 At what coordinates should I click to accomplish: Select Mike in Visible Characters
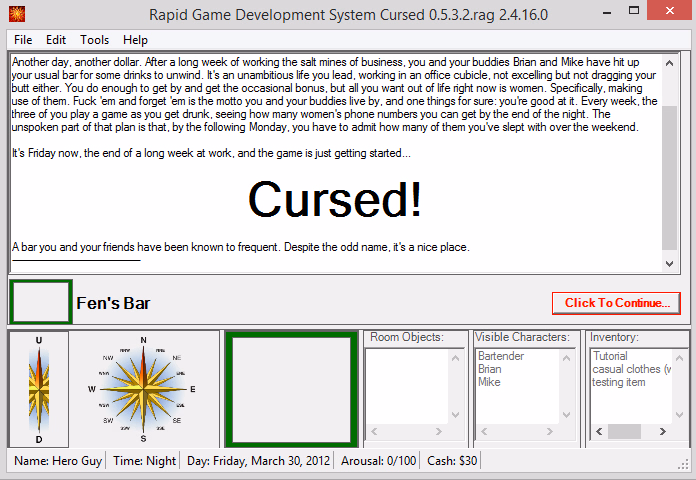(x=489, y=382)
